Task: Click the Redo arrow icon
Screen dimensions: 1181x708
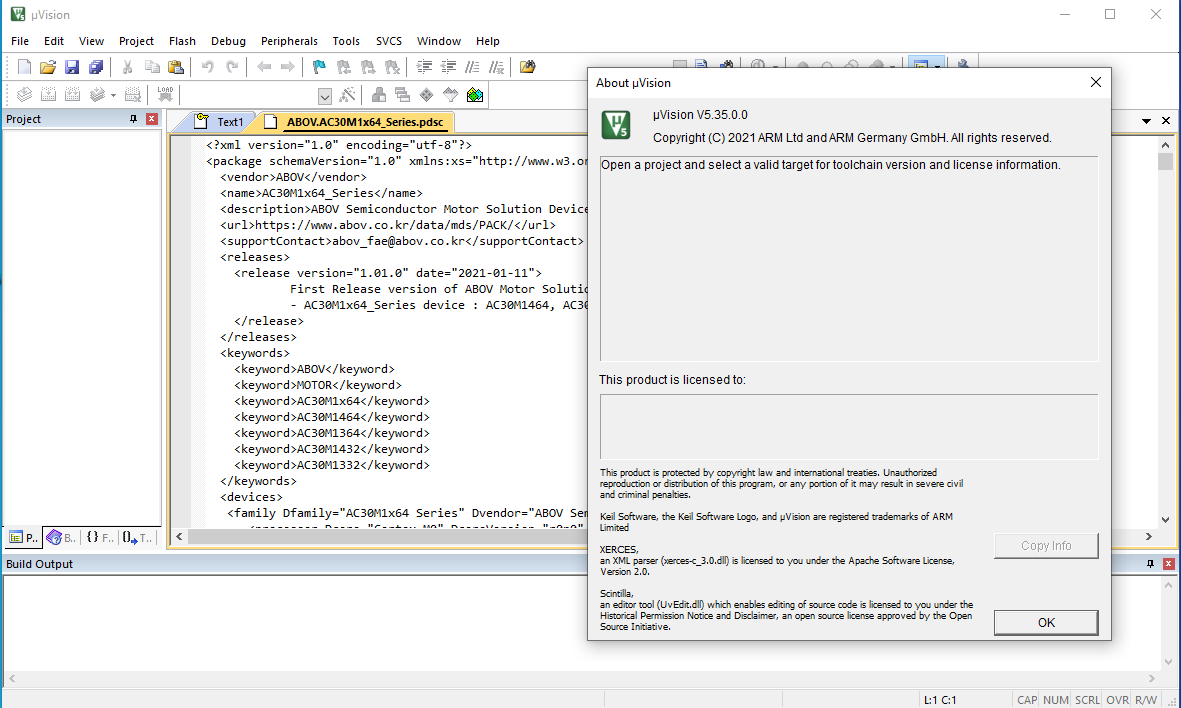Action: coord(232,67)
